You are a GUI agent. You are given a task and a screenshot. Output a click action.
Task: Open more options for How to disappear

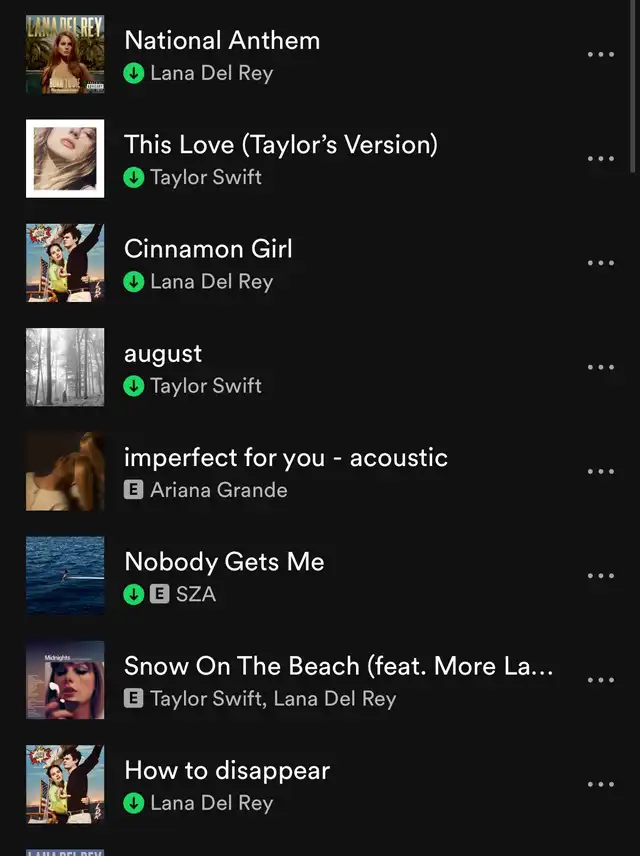coord(600,784)
